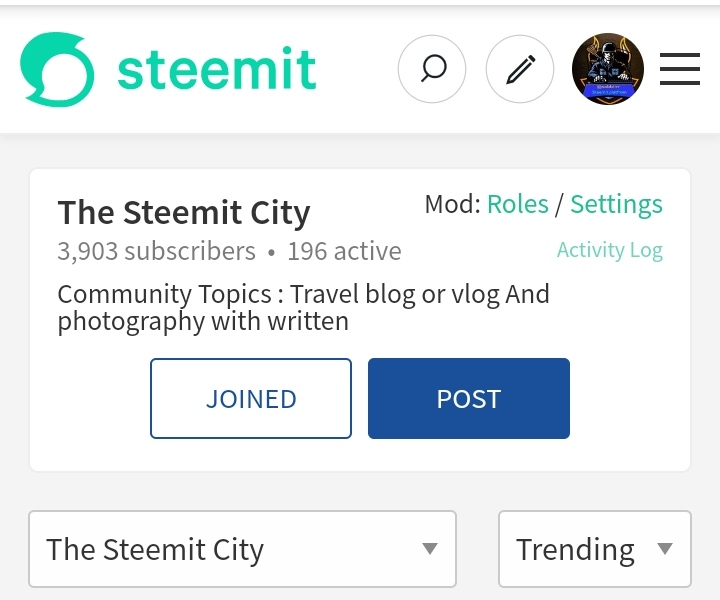The image size is (720, 600).
Task: Toggle the JOINED subscription button
Action: pyautogui.click(x=251, y=398)
